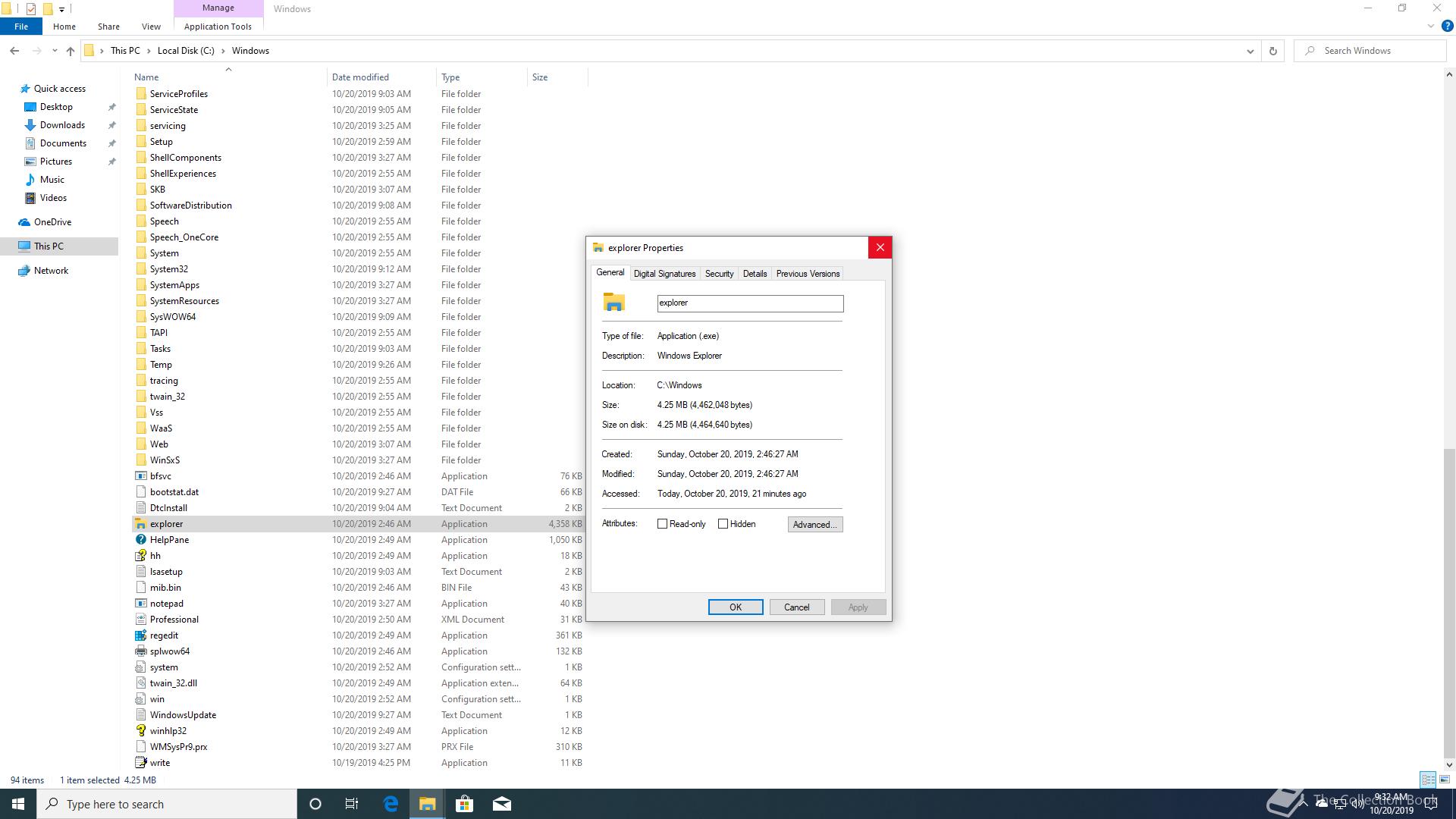
Task: Click the HelpPane question mark icon
Action: 140,540
